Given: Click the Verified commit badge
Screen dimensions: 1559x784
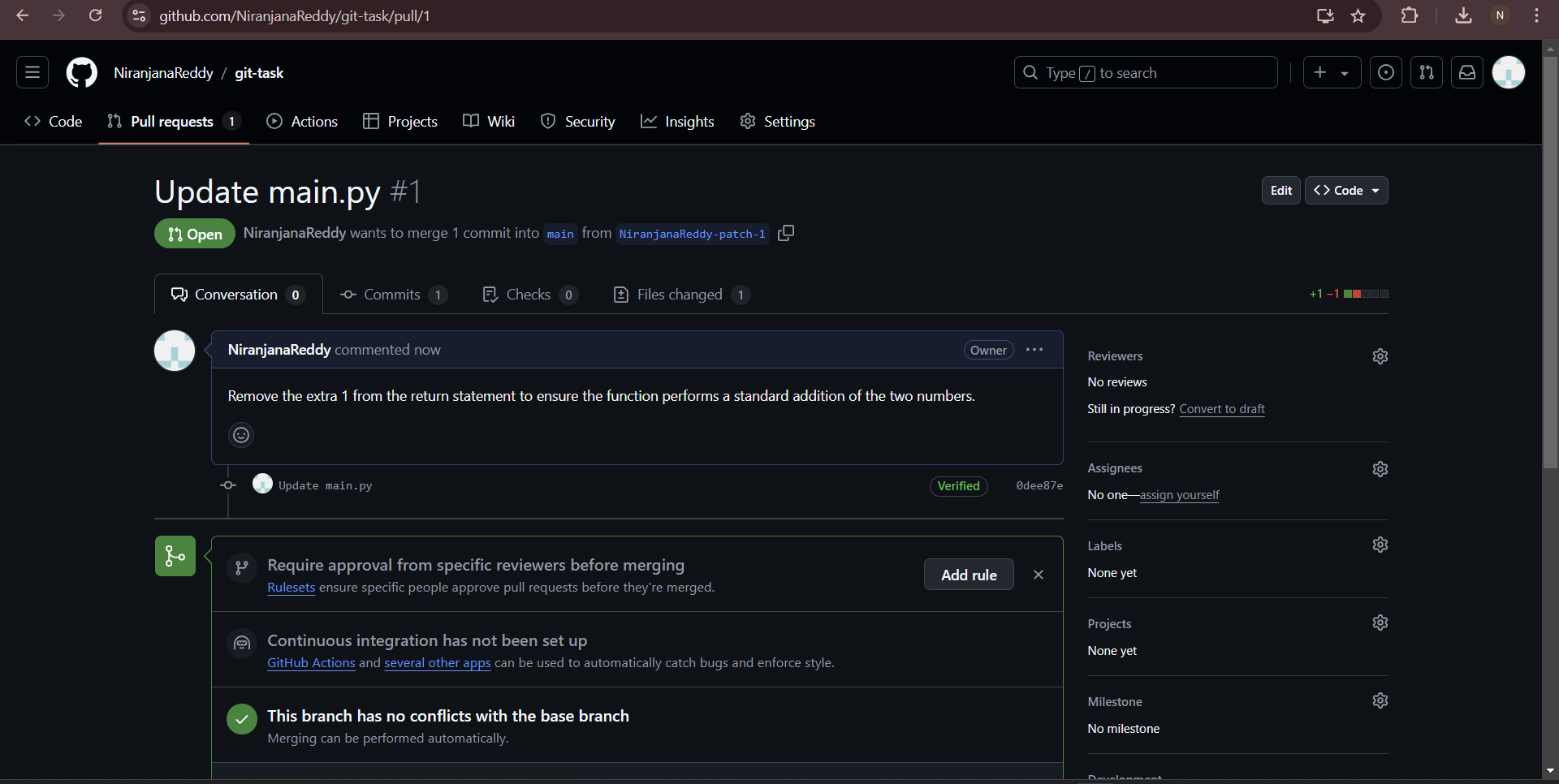Looking at the screenshot, I should 958,486.
